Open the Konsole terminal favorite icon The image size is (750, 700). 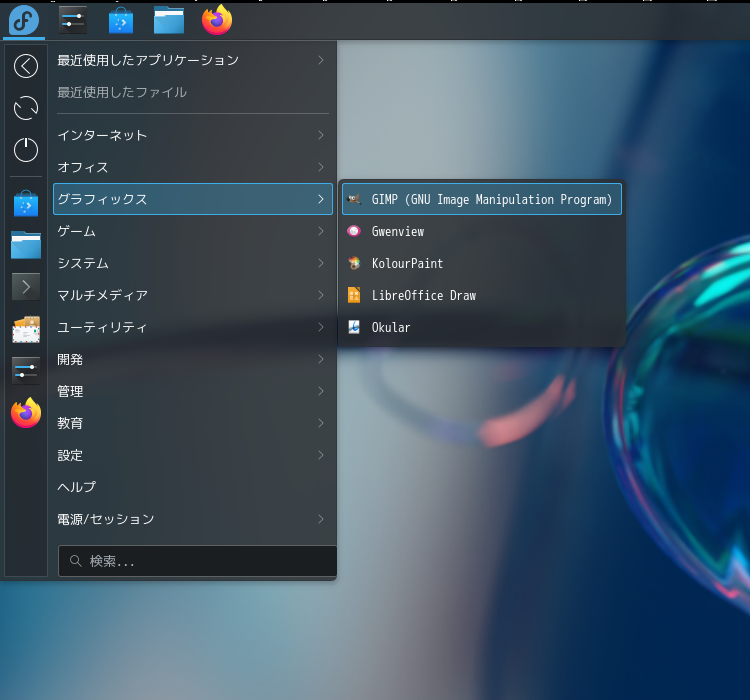pyautogui.click(x=26, y=287)
